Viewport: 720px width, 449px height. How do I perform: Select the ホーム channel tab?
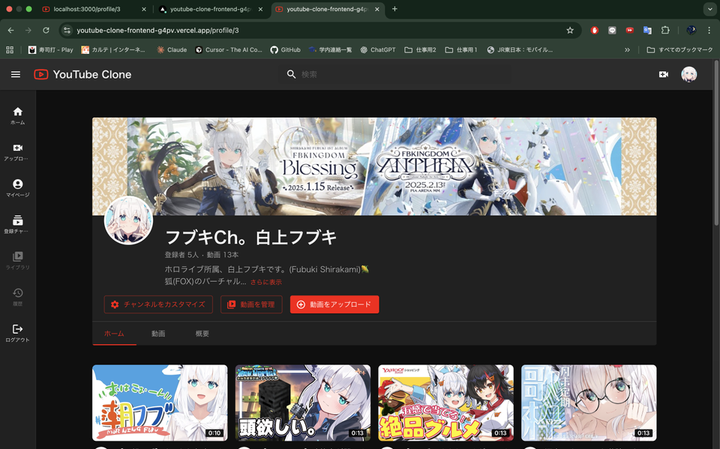click(x=114, y=333)
